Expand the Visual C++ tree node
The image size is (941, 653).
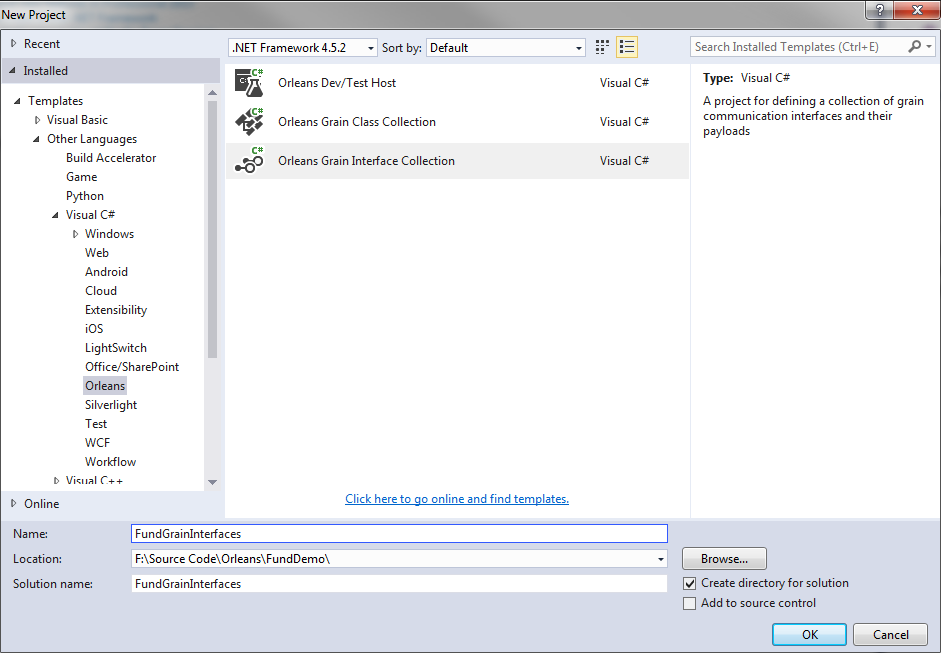(56, 481)
